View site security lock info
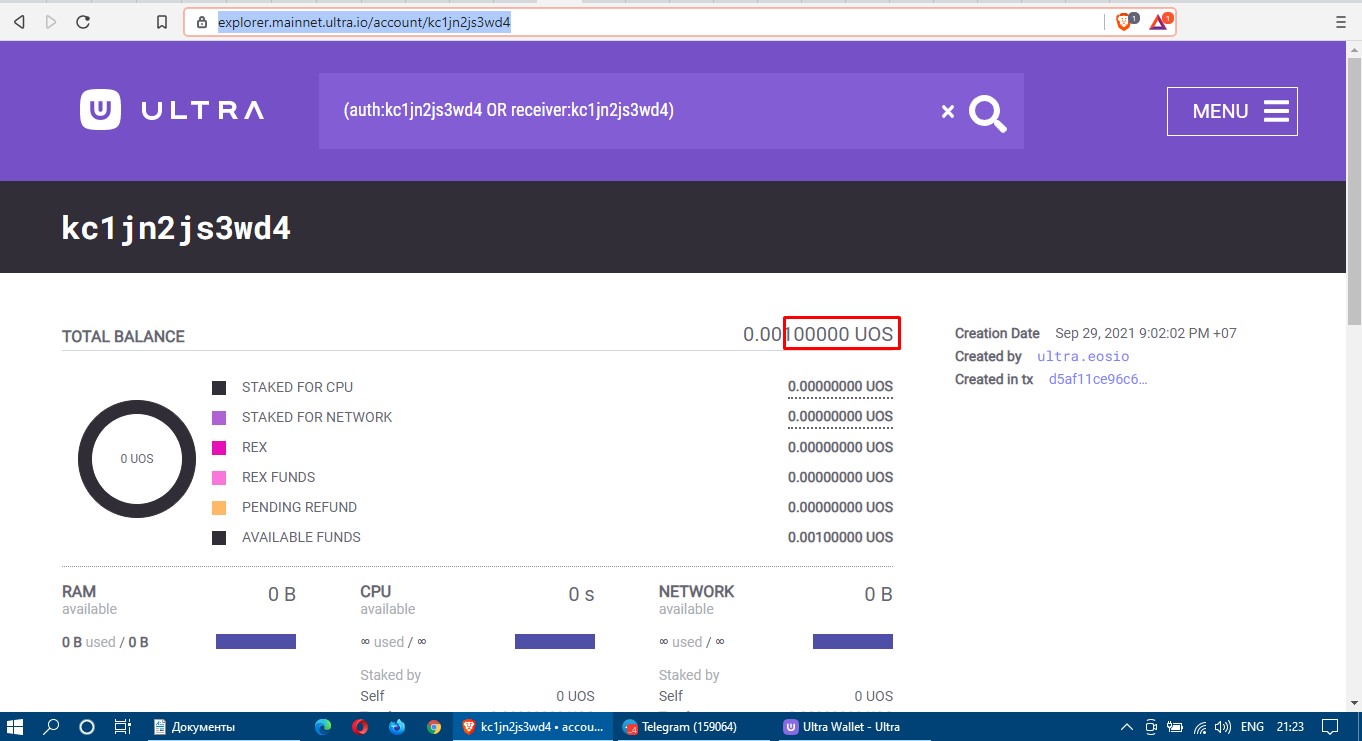This screenshot has width=1362, height=741. click(201, 22)
